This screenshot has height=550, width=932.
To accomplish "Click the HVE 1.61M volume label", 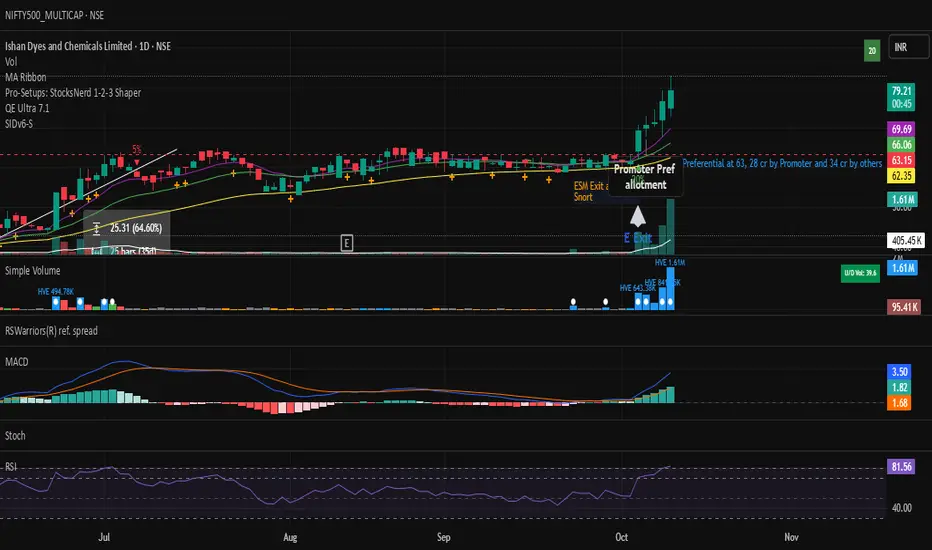I will pos(670,262).
